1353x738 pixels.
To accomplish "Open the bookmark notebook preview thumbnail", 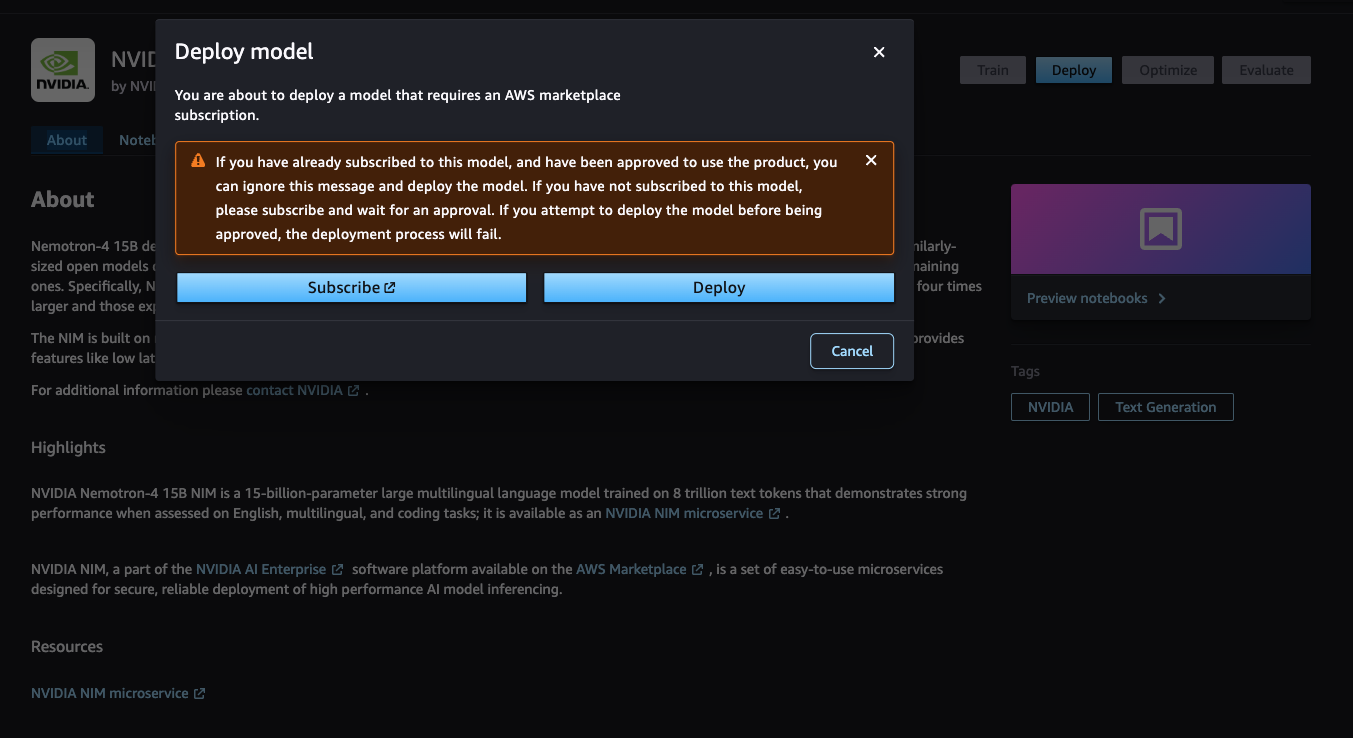I will coord(1160,229).
